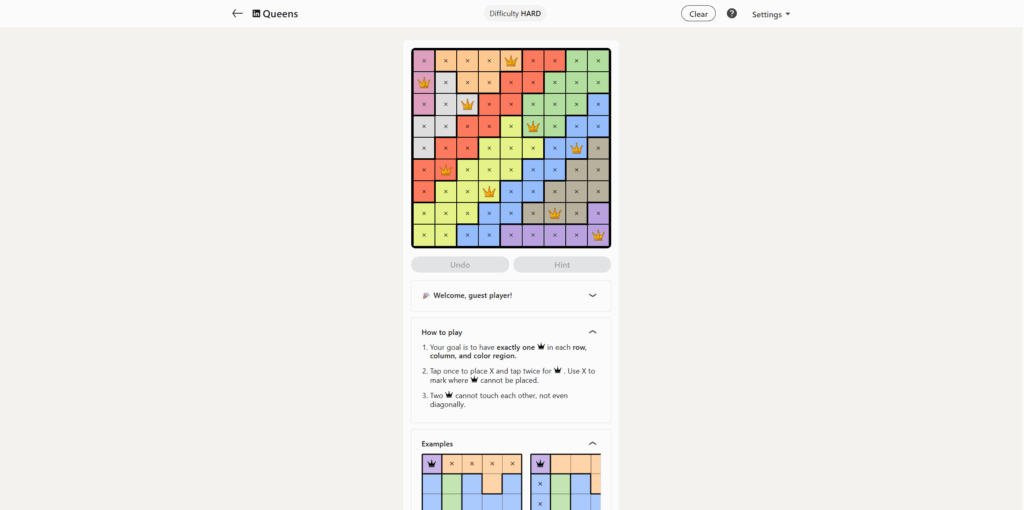Screen dimensions: 1024x510
Task: Collapse the How to play section
Action: point(592,332)
